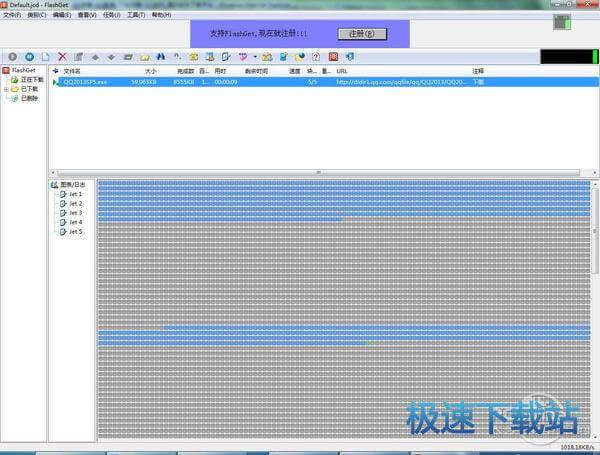Open the 查看(V) menu
600x455 pixels.
(87, 15)
